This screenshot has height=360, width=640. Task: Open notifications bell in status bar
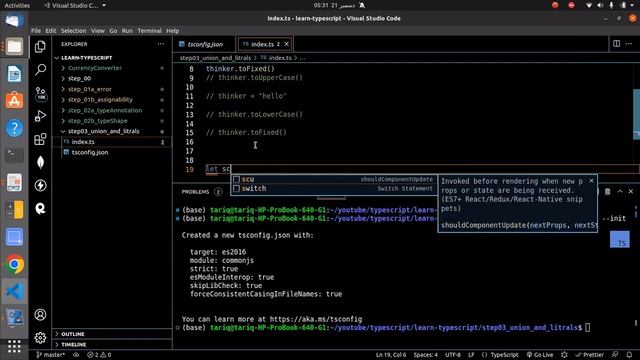tap(629, 355)
